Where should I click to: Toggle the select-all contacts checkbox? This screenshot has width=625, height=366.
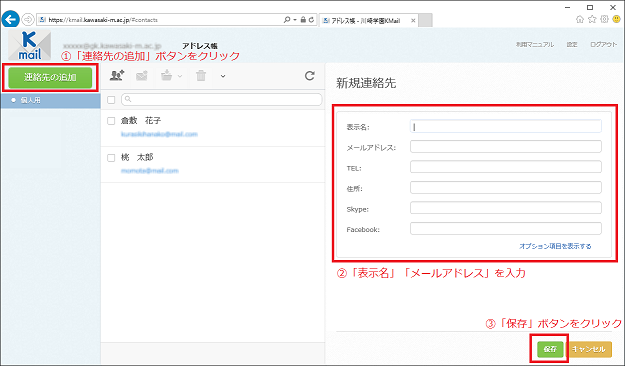111,100
